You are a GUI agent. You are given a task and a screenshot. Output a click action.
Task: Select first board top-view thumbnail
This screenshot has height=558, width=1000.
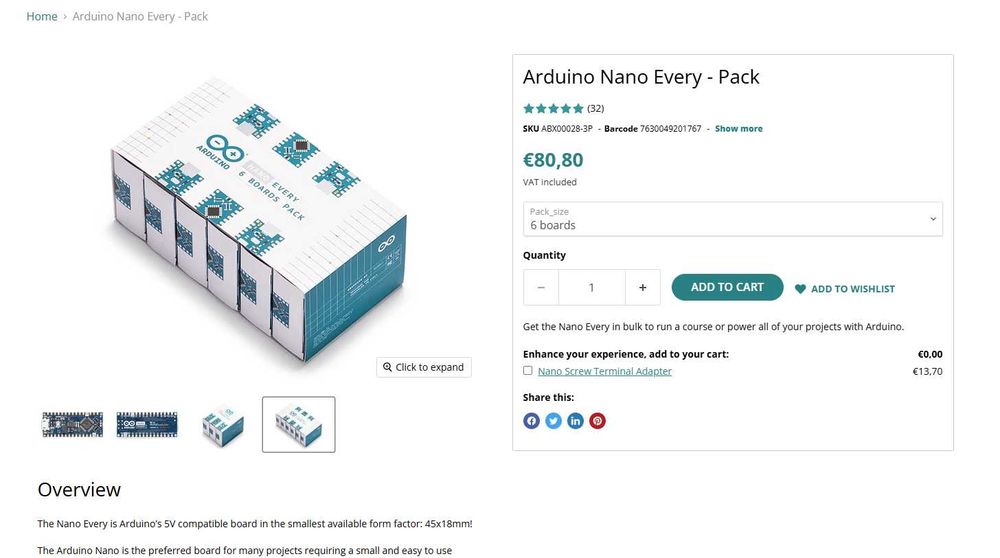pyautogui.click(x=72, y=424)
